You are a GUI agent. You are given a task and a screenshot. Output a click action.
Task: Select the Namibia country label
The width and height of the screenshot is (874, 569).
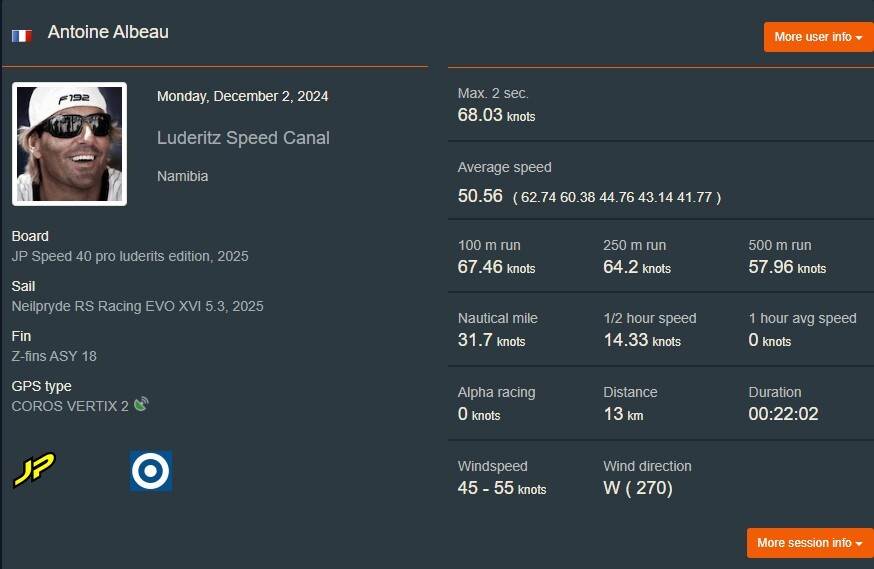[x=183, y=176]
